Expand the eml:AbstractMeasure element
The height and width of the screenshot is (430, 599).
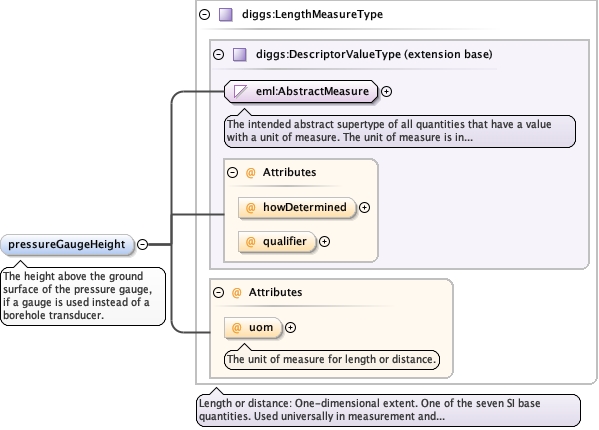(x=387, y=92)
